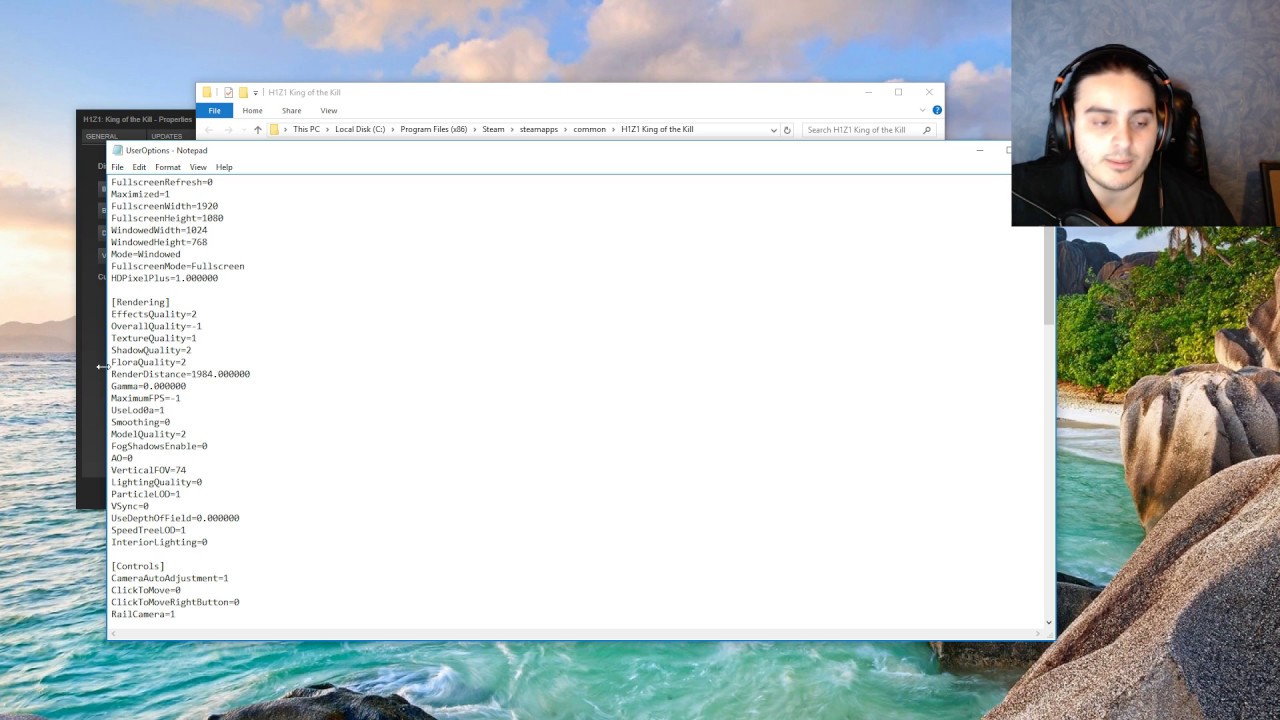This screenshot has width=1280, height=720.
Task: Click the Explorer Up-one-level arrow
Action: pos(257,130)
